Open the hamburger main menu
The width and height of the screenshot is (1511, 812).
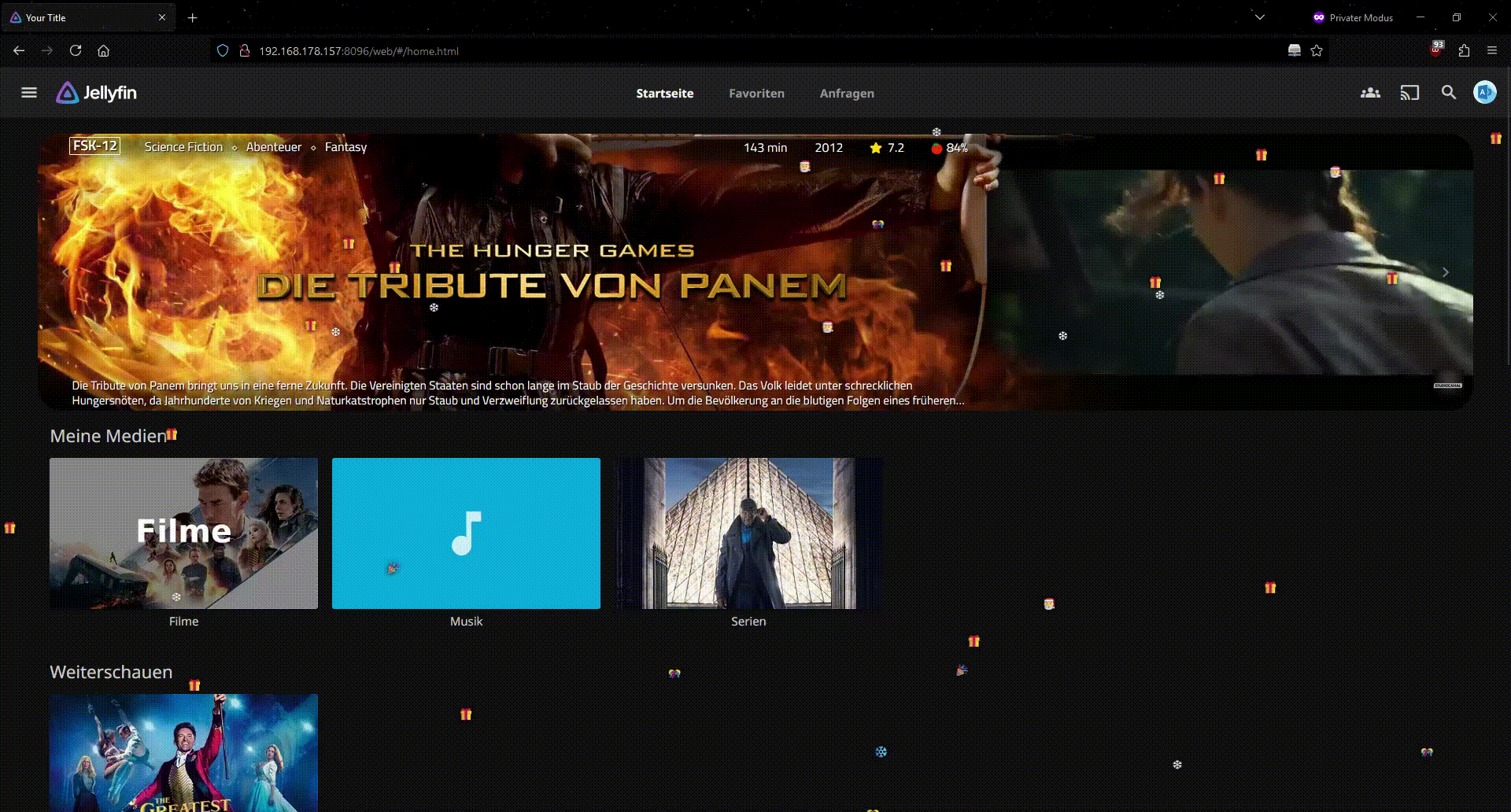click(x=29, y=93)
